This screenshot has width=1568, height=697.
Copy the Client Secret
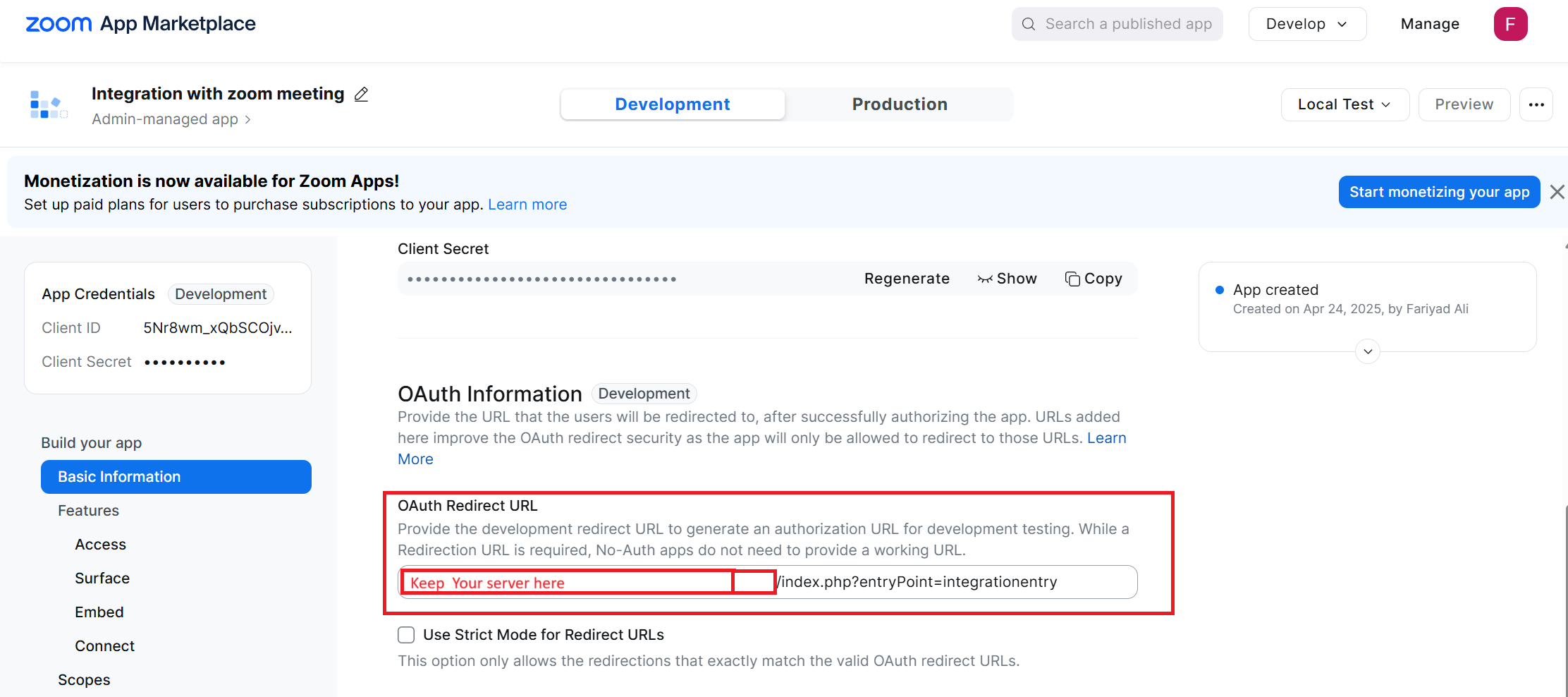click(x=1094, y=279)
